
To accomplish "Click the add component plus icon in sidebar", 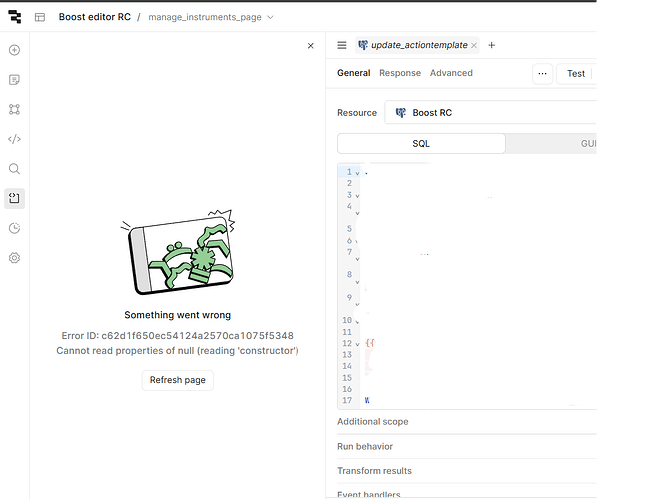I will (14, 50).
